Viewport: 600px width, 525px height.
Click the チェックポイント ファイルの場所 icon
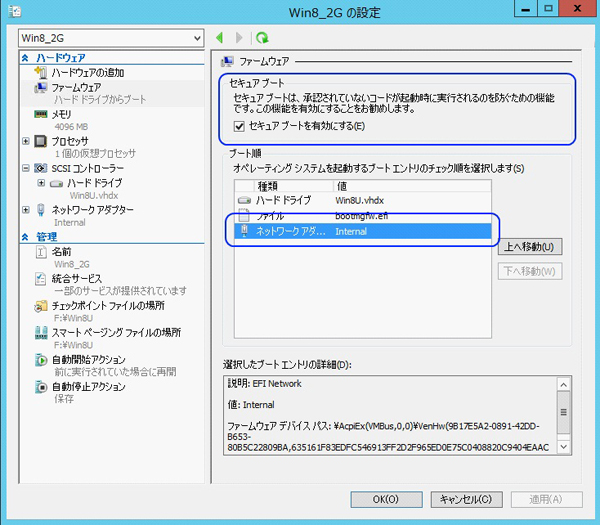(41, 306)
